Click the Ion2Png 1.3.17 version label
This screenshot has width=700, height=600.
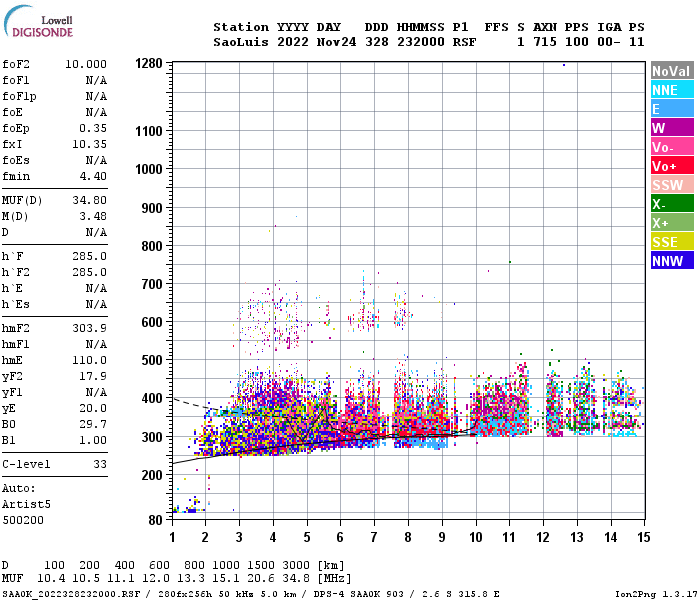click(x=656, y=594)
